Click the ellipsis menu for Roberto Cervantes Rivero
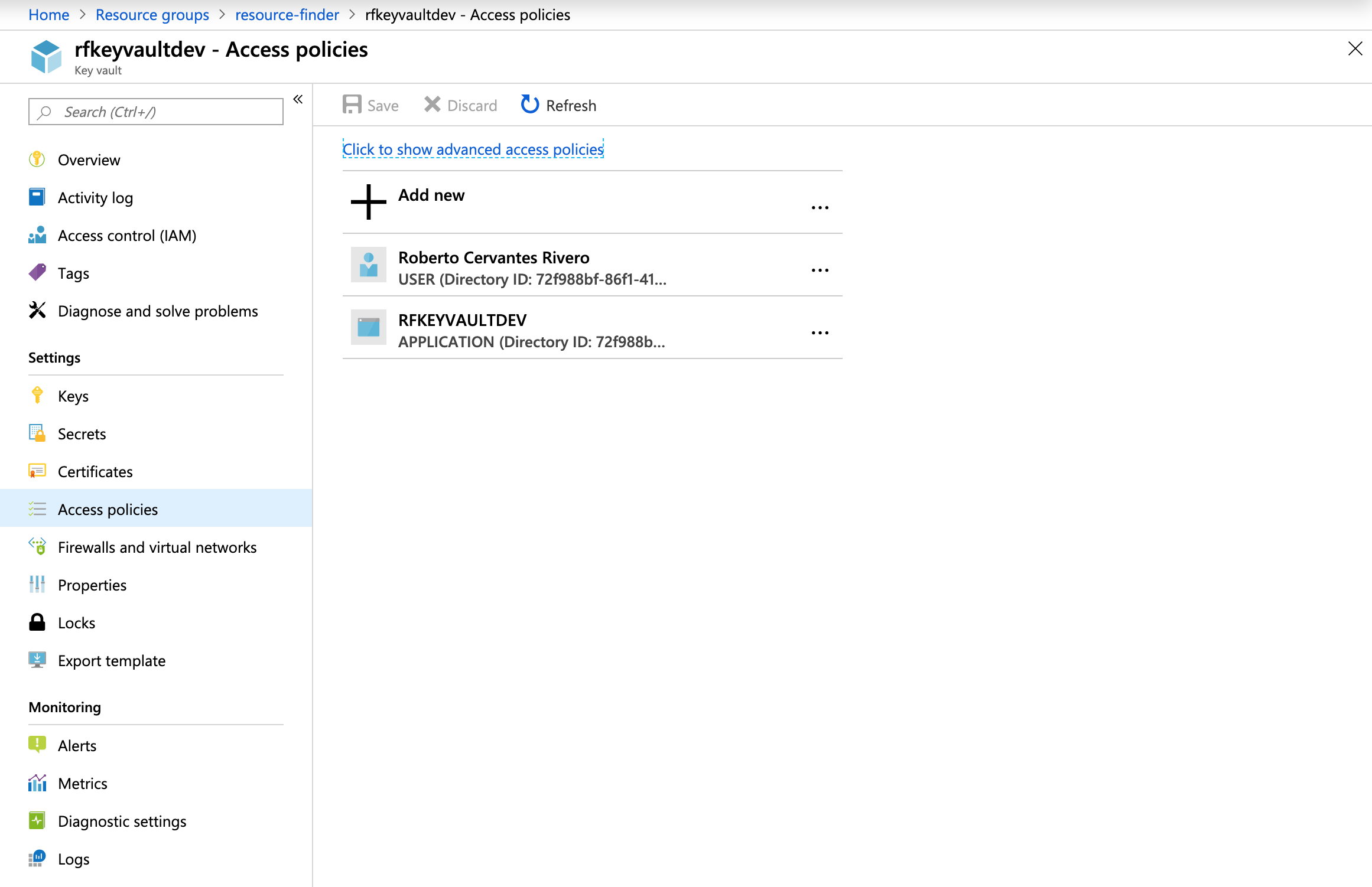The height and width of the screenshot is (887, 1372). pyautogui.click(x=819, y=269)
